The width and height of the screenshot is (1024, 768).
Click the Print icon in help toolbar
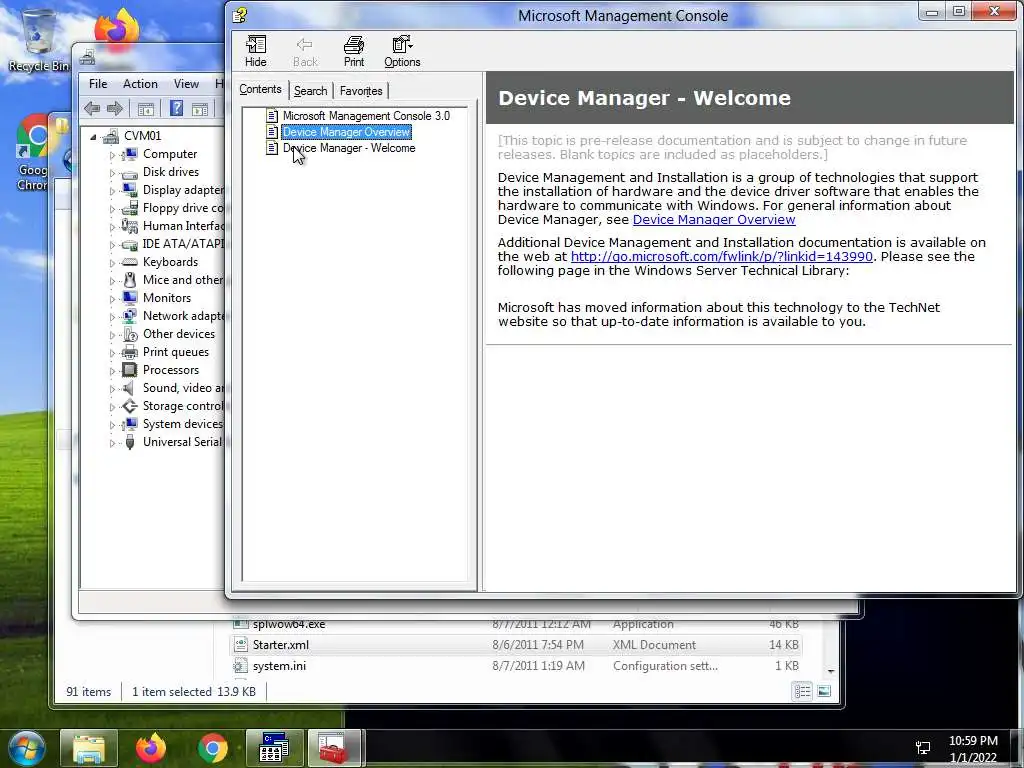click(353, 51)
